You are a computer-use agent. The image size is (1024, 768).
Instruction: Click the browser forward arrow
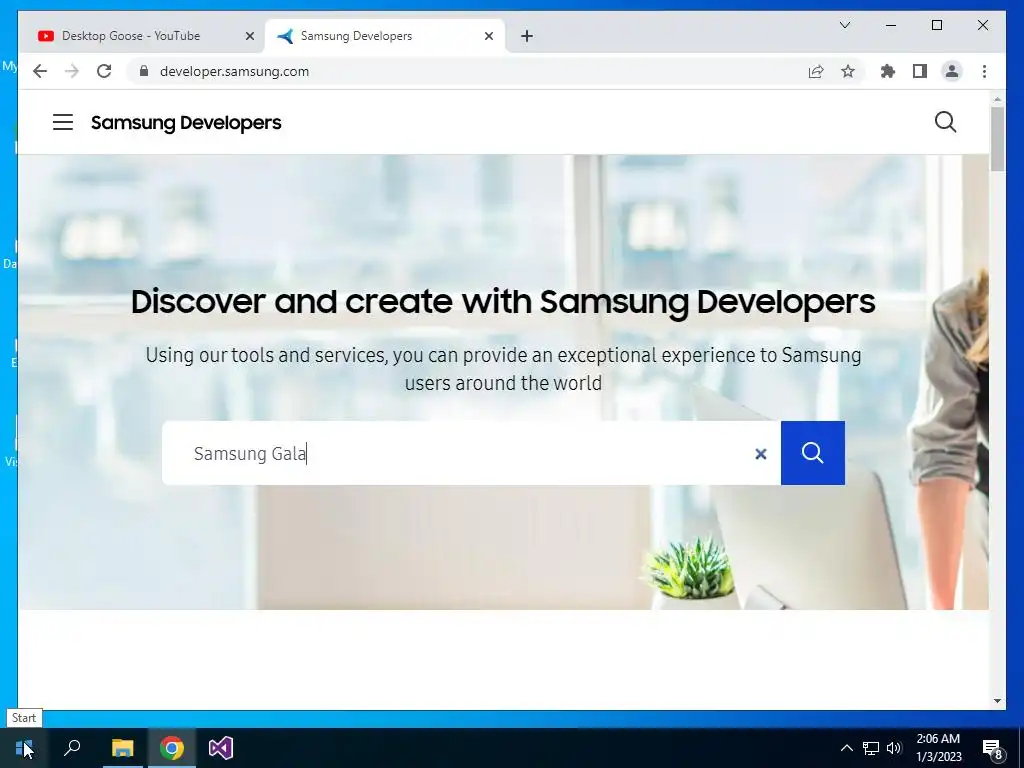point(72,71)
